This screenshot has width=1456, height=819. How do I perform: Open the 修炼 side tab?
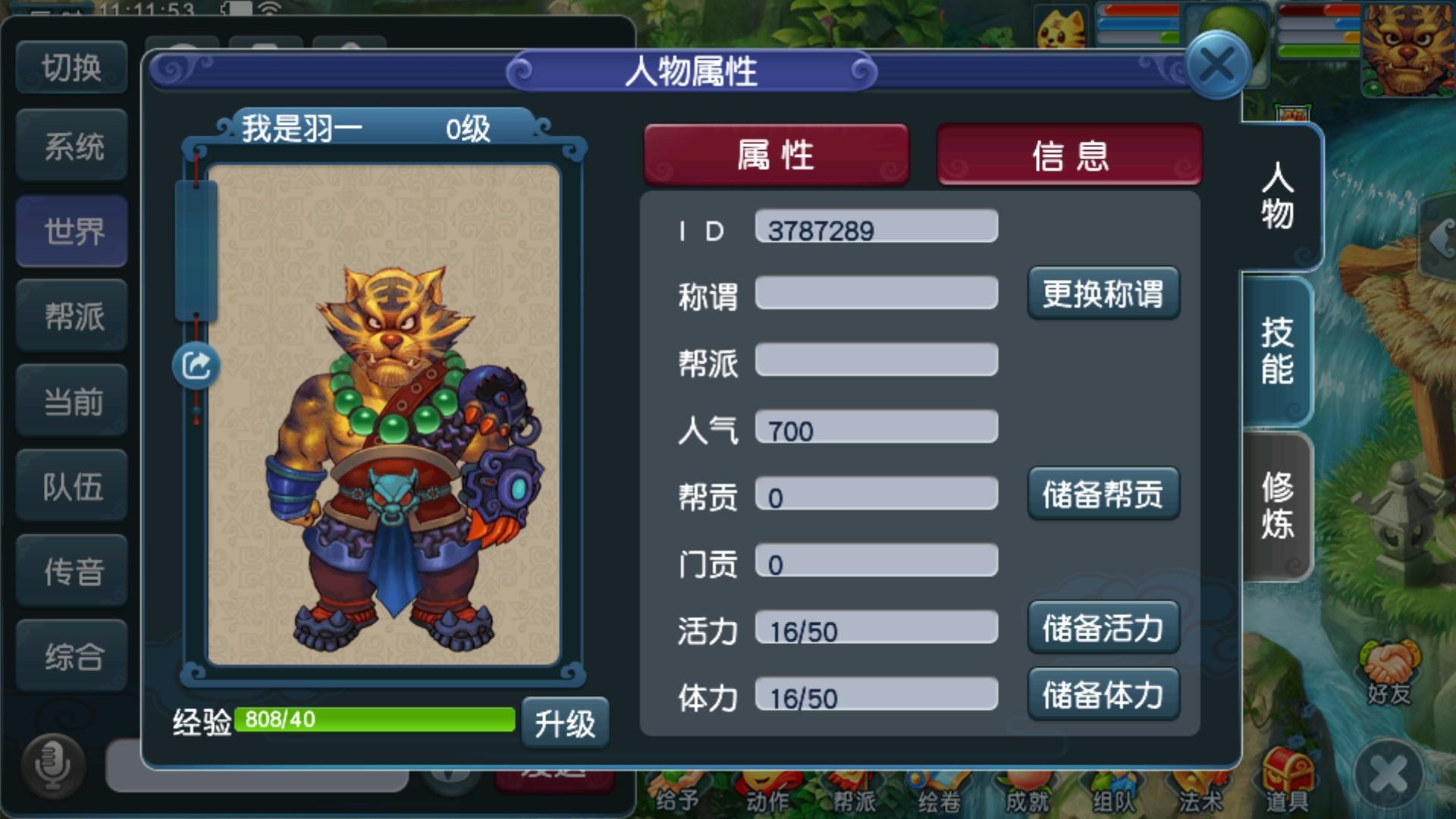[1278, 506]
